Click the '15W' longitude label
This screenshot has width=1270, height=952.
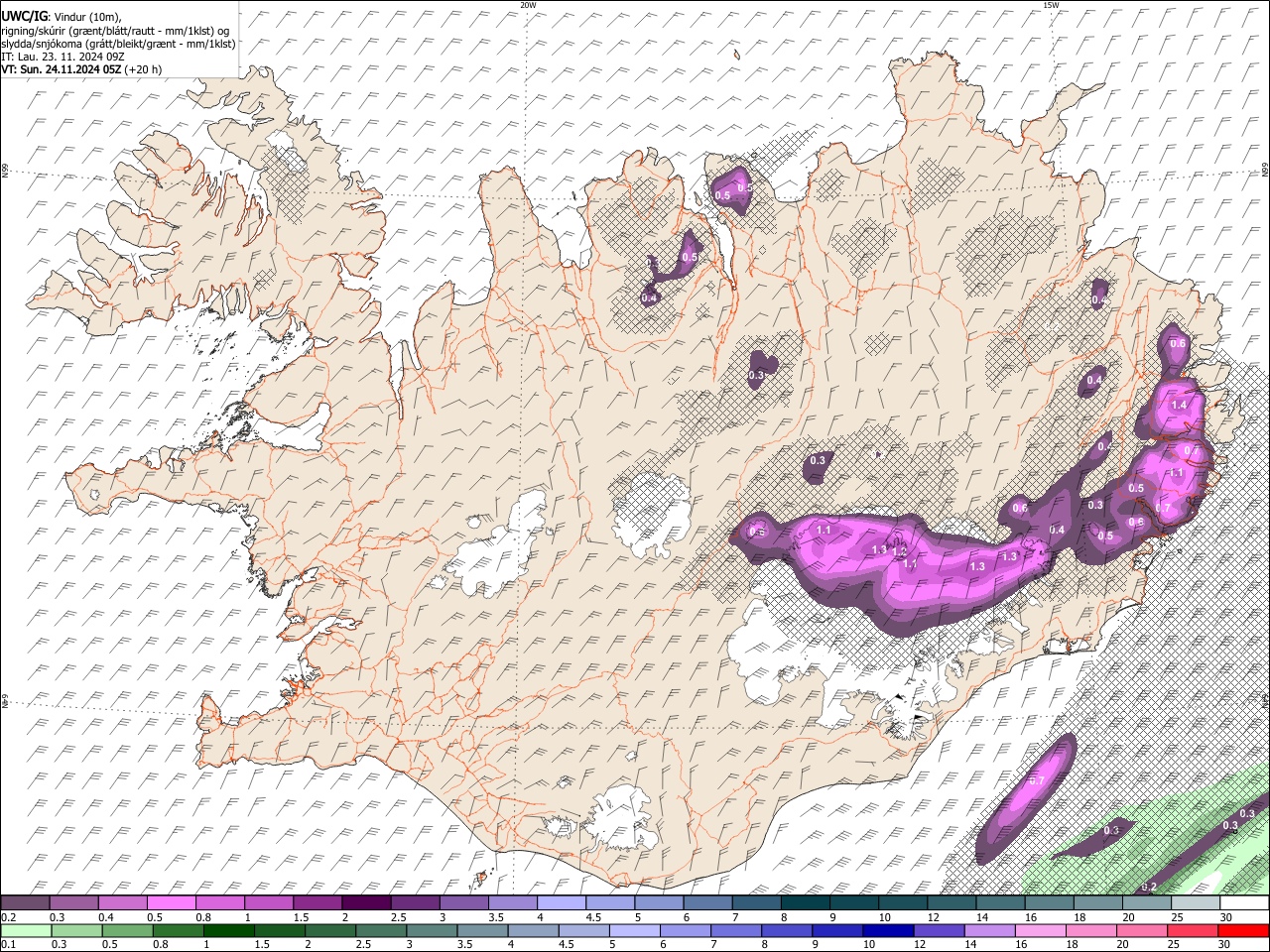coord(1051,5)
